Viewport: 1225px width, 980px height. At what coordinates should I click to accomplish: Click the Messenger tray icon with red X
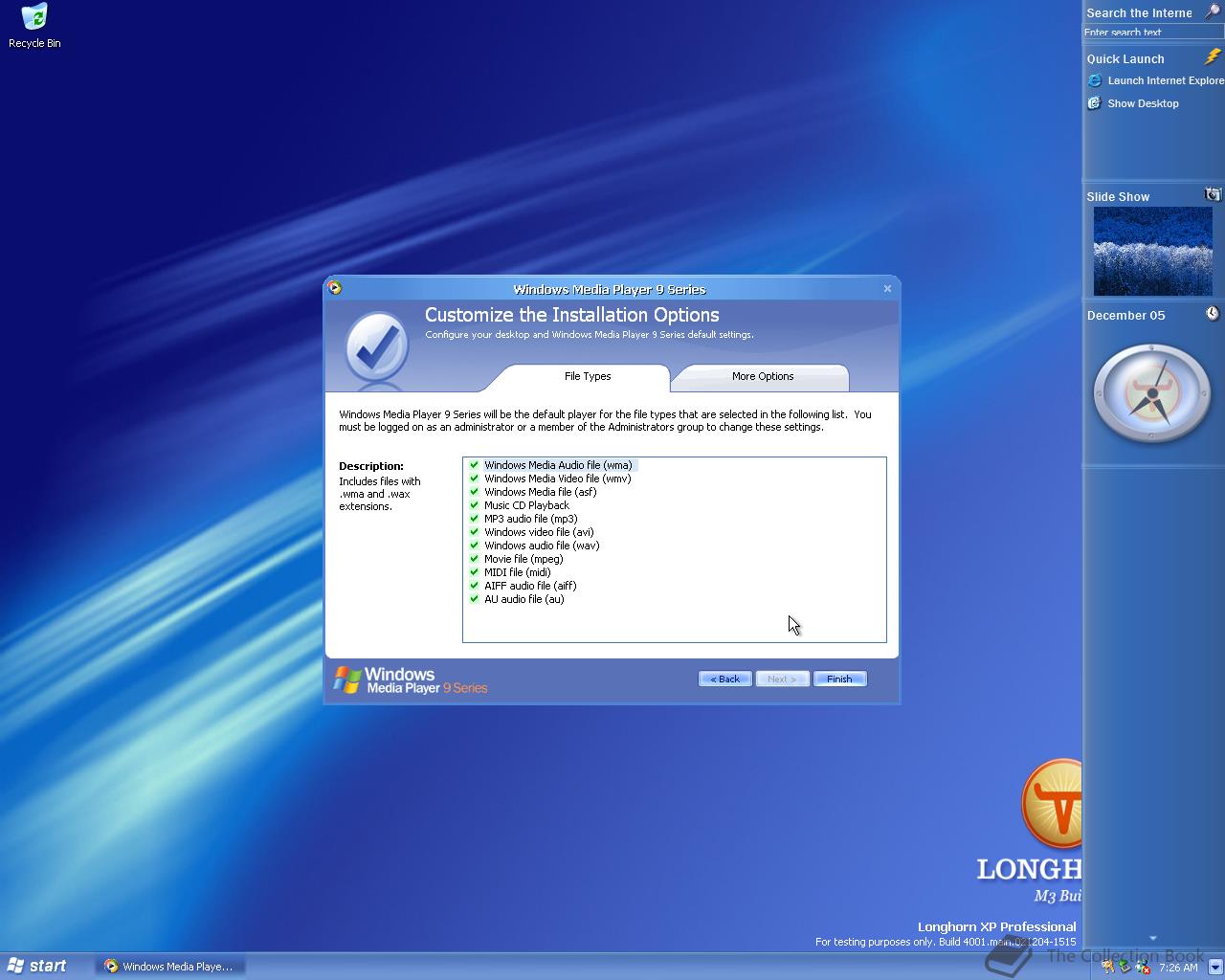point(1142,967)
